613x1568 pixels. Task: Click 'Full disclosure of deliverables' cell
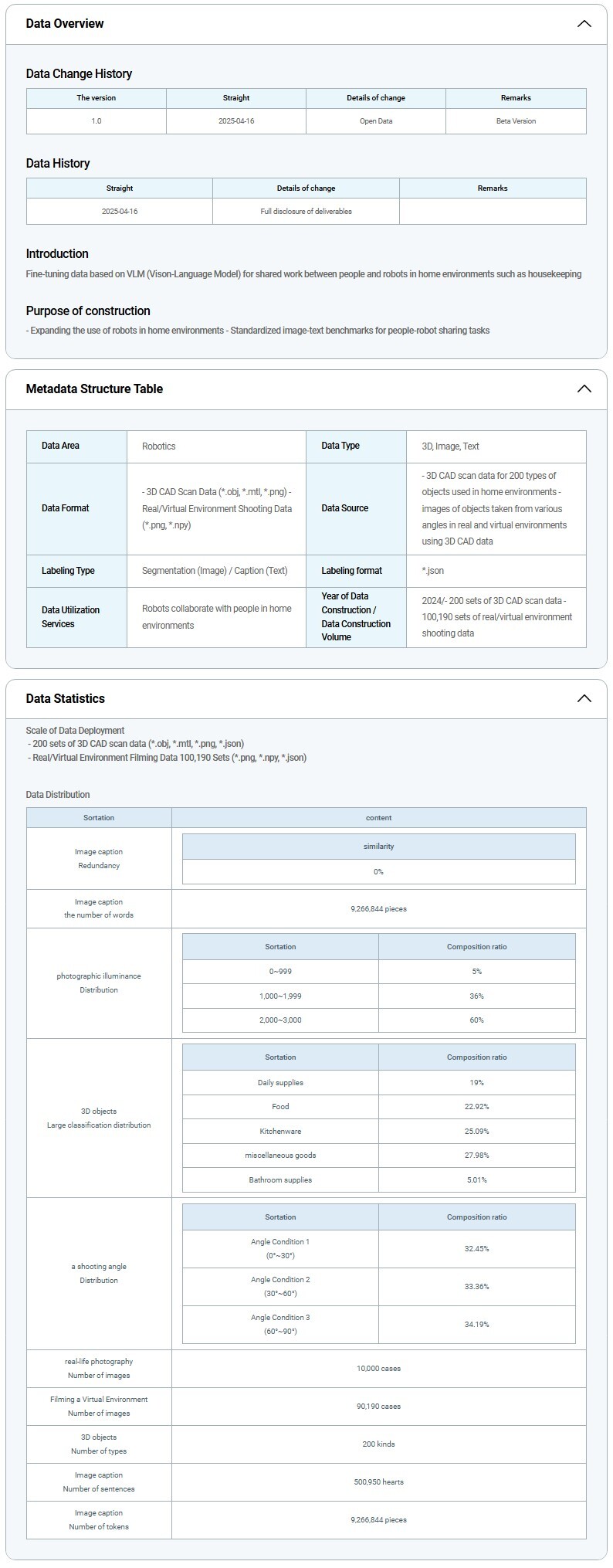306,212
